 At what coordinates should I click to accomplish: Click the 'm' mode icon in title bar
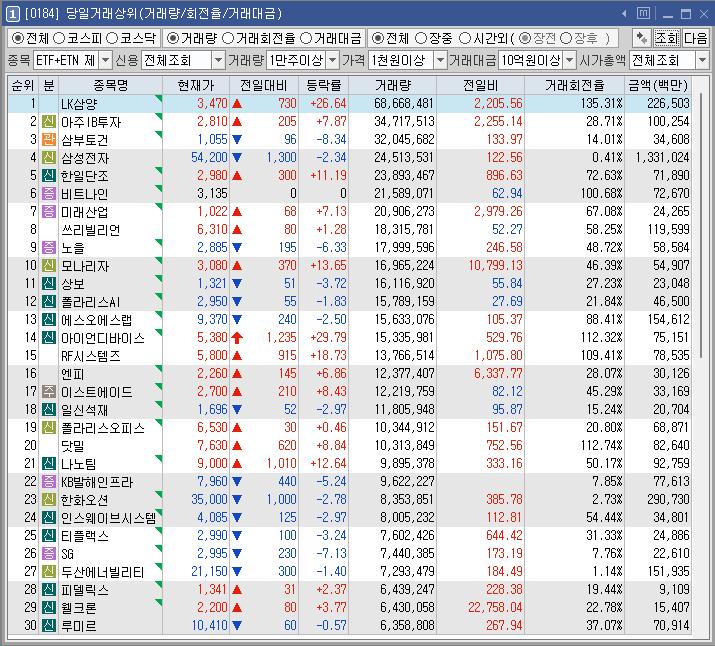click(643, 13)
